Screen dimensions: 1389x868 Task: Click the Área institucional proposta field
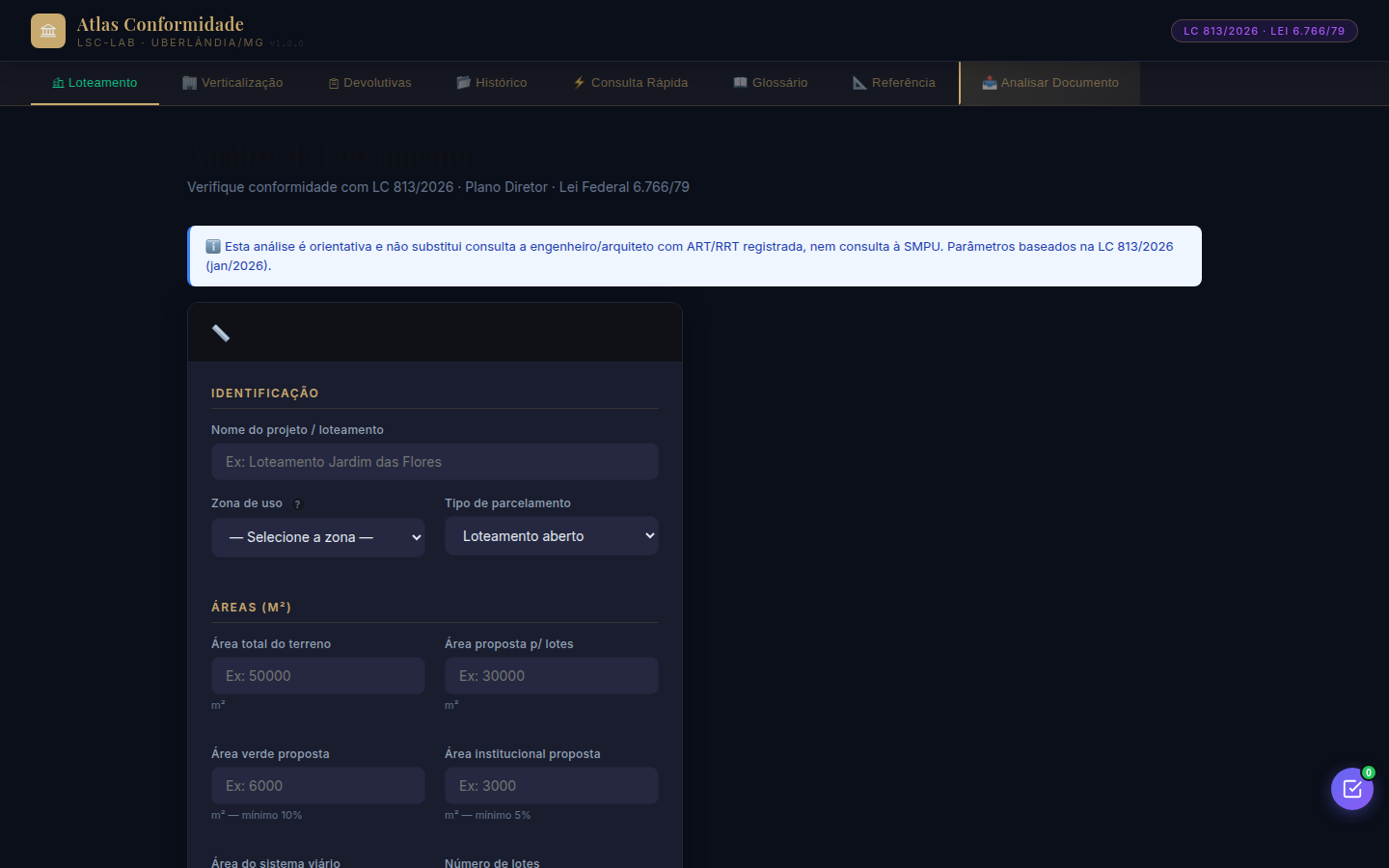(552, 786)
